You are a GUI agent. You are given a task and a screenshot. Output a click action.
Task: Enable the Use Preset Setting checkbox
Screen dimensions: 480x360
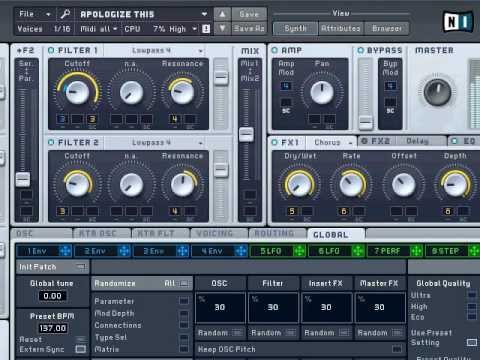(472, 342)
